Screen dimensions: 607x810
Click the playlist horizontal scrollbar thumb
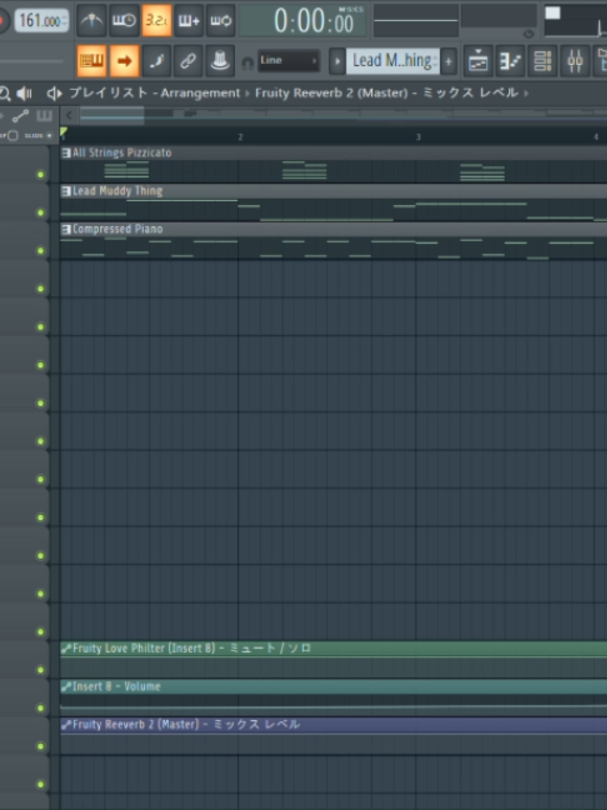(x=112, y=115)
